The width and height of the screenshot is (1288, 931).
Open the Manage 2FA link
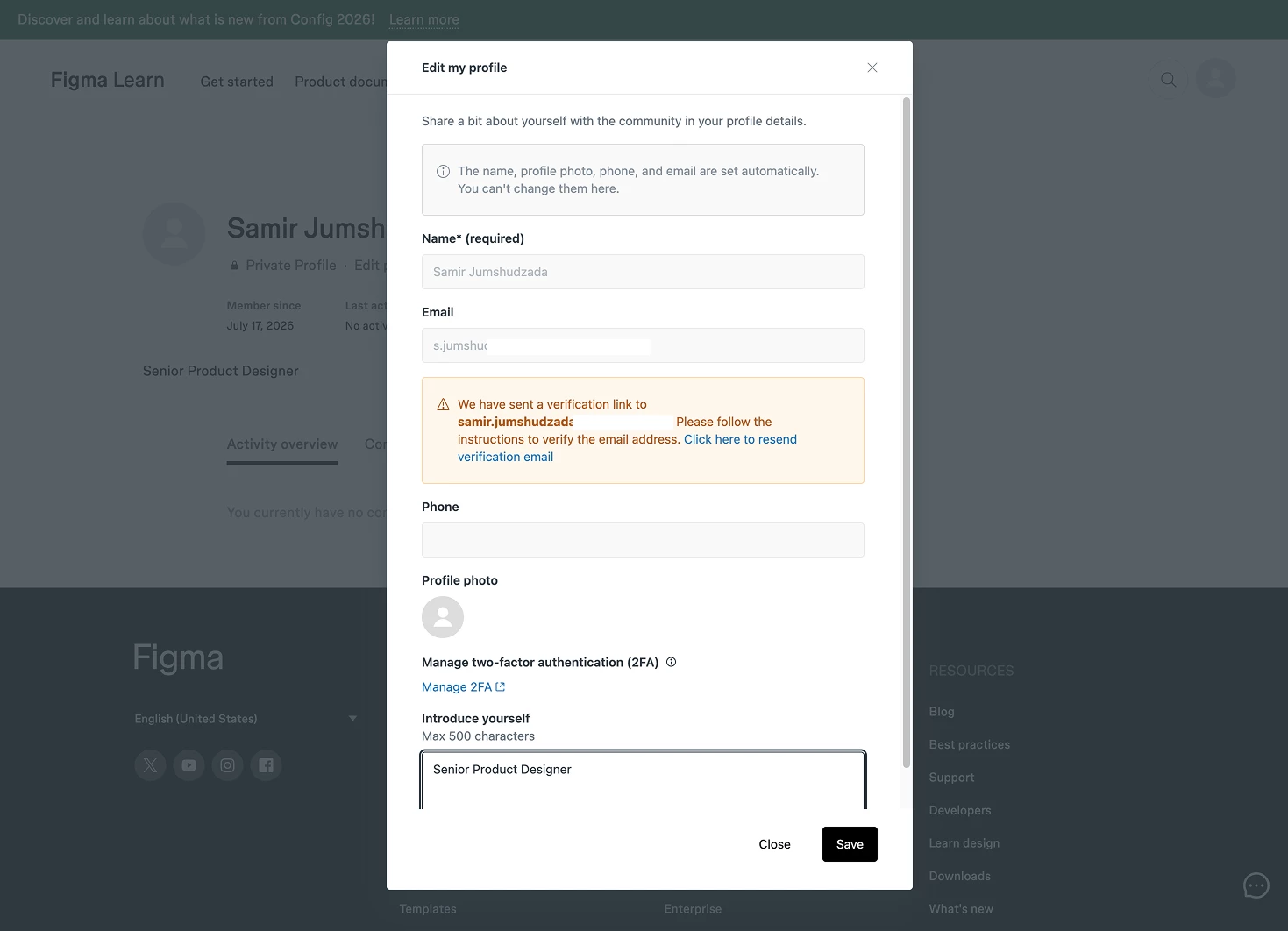(464, 687)
